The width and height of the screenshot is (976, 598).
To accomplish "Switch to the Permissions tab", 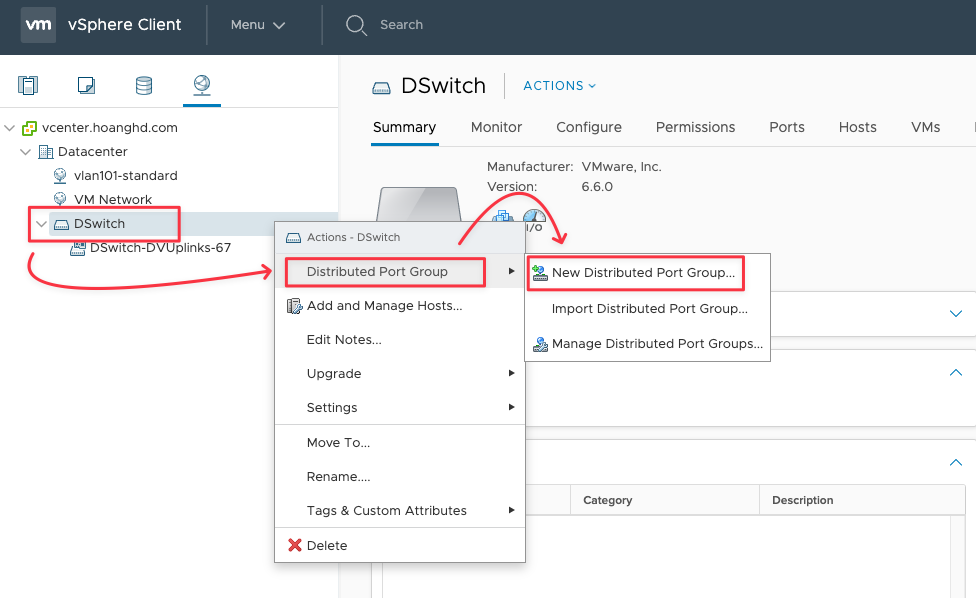I will tap(695, 128).
